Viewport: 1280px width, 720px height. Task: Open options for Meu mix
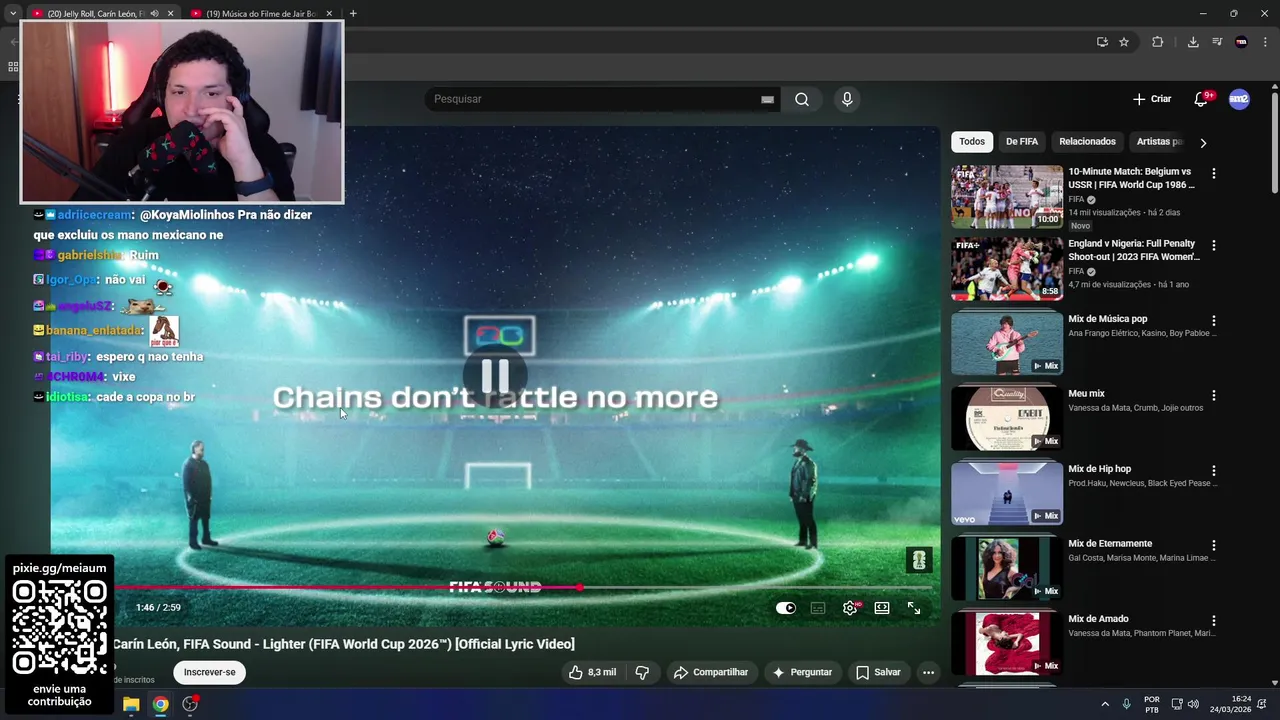pos(1214,395)
